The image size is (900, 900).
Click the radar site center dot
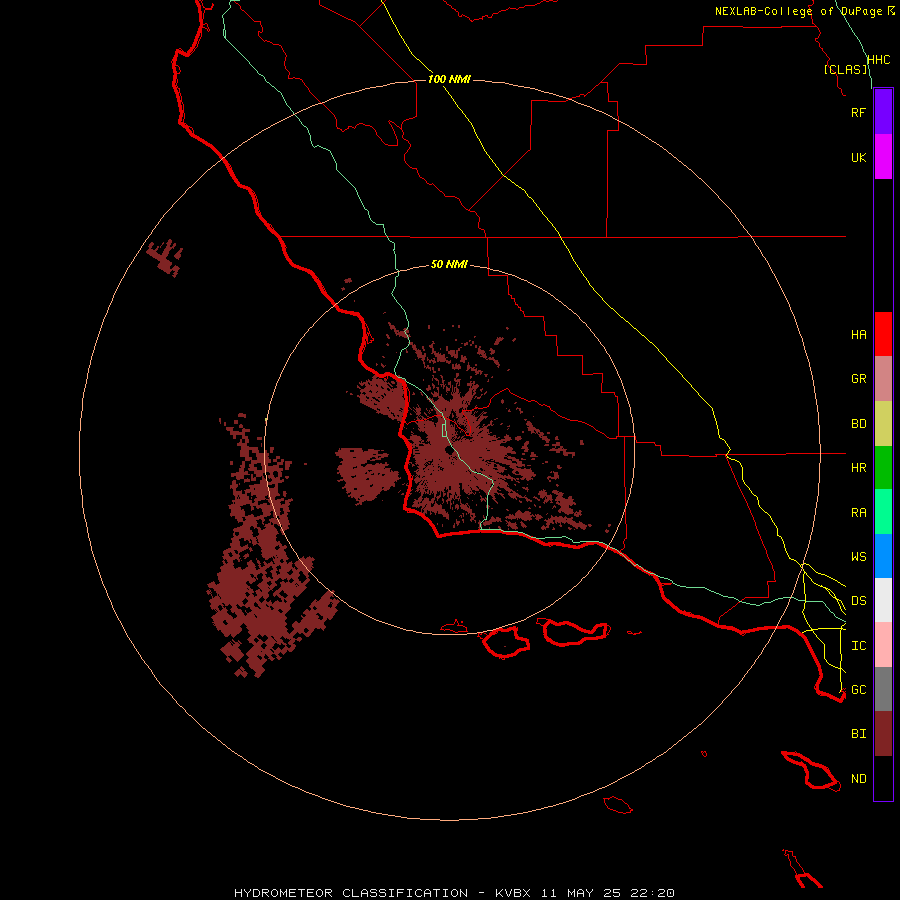(x=449, y=449)
